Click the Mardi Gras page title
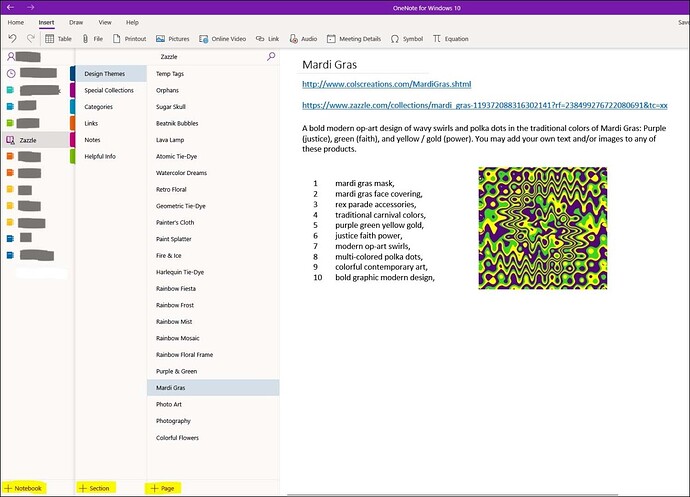690x497 pixels. (x=329, y=65)
